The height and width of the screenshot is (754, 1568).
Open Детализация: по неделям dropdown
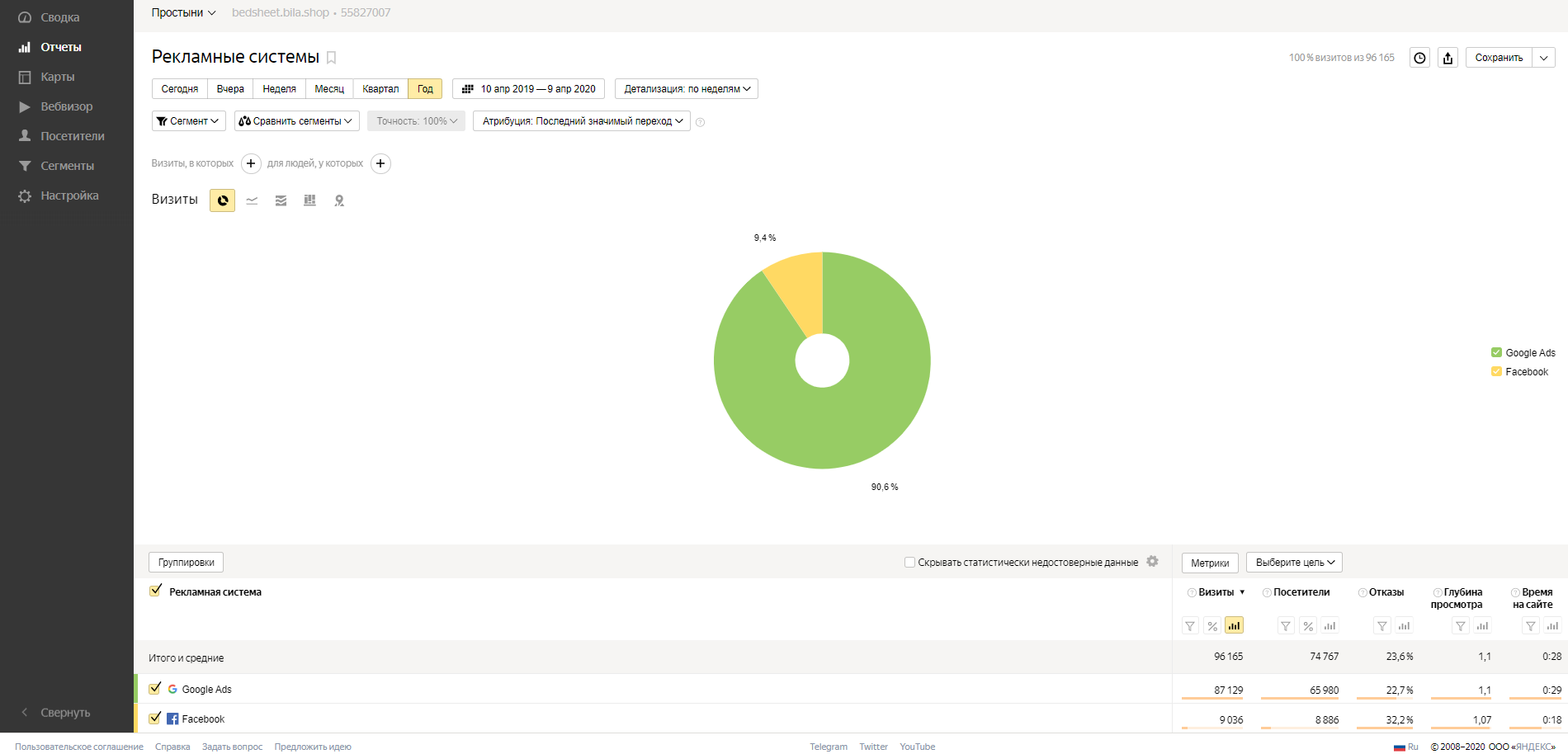pos(687,88)
